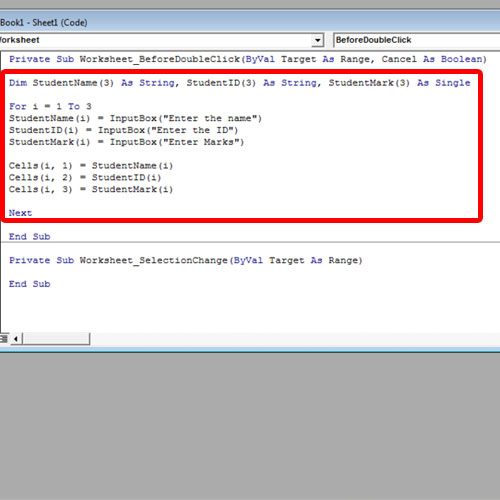
Task: Click the StudentID(i) = InputBox line
Action: tap(124, 130)
